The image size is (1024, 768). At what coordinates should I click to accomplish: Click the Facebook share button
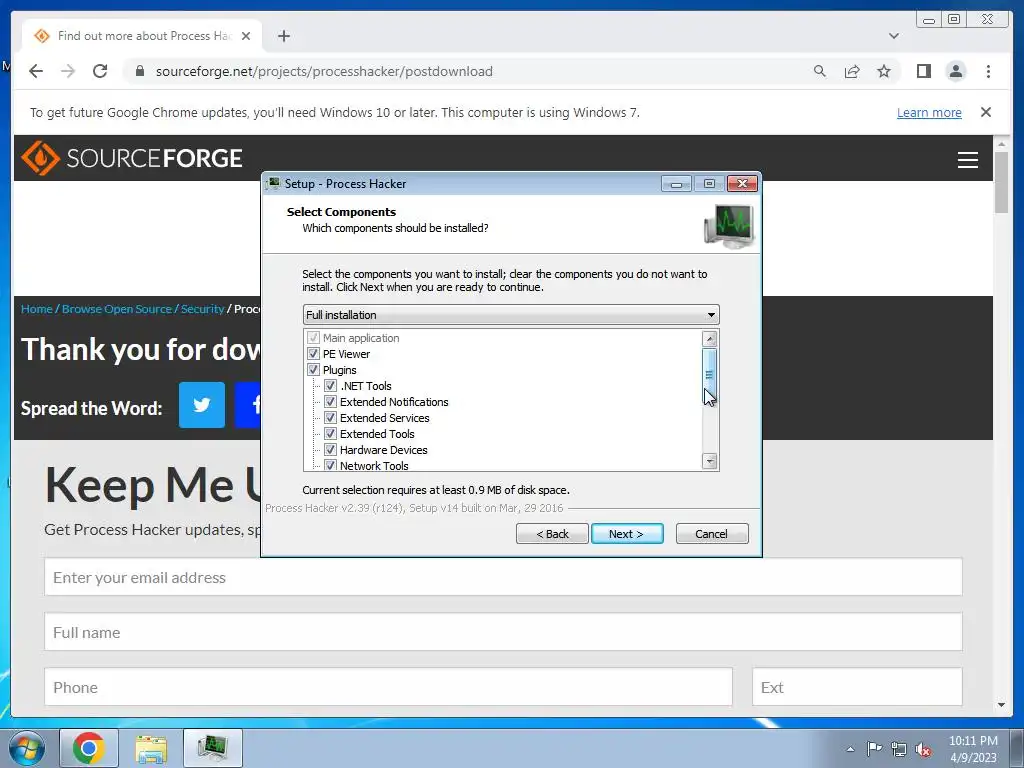click(248, 405)
